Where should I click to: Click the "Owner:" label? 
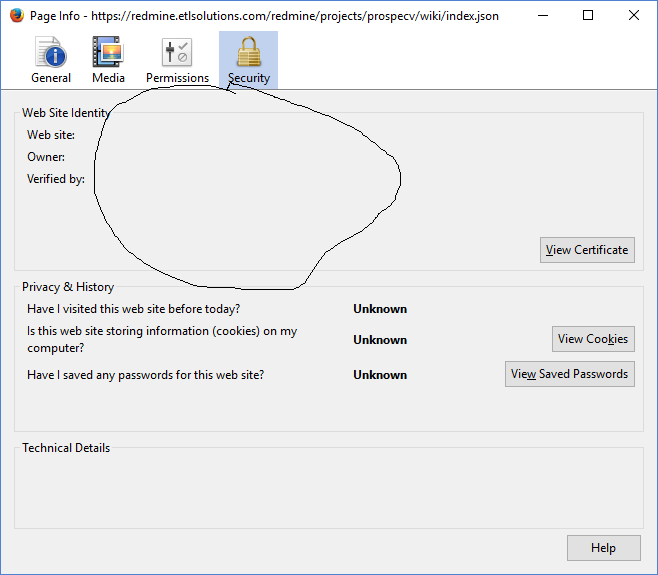(x=46, y=157)
